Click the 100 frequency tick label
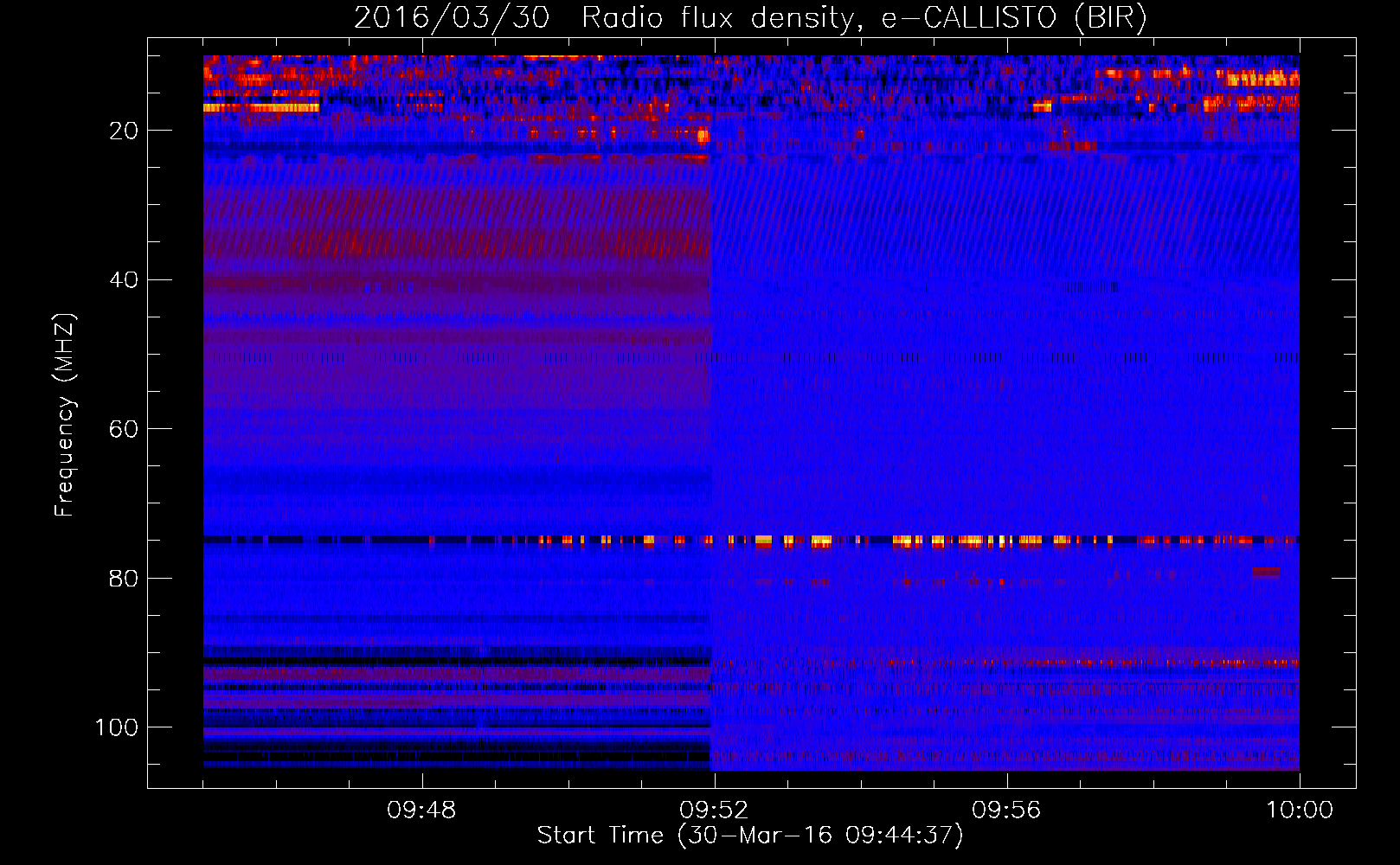Image resolution: width=1400 pixels, height=865 pixels. (x=117, y=727)
